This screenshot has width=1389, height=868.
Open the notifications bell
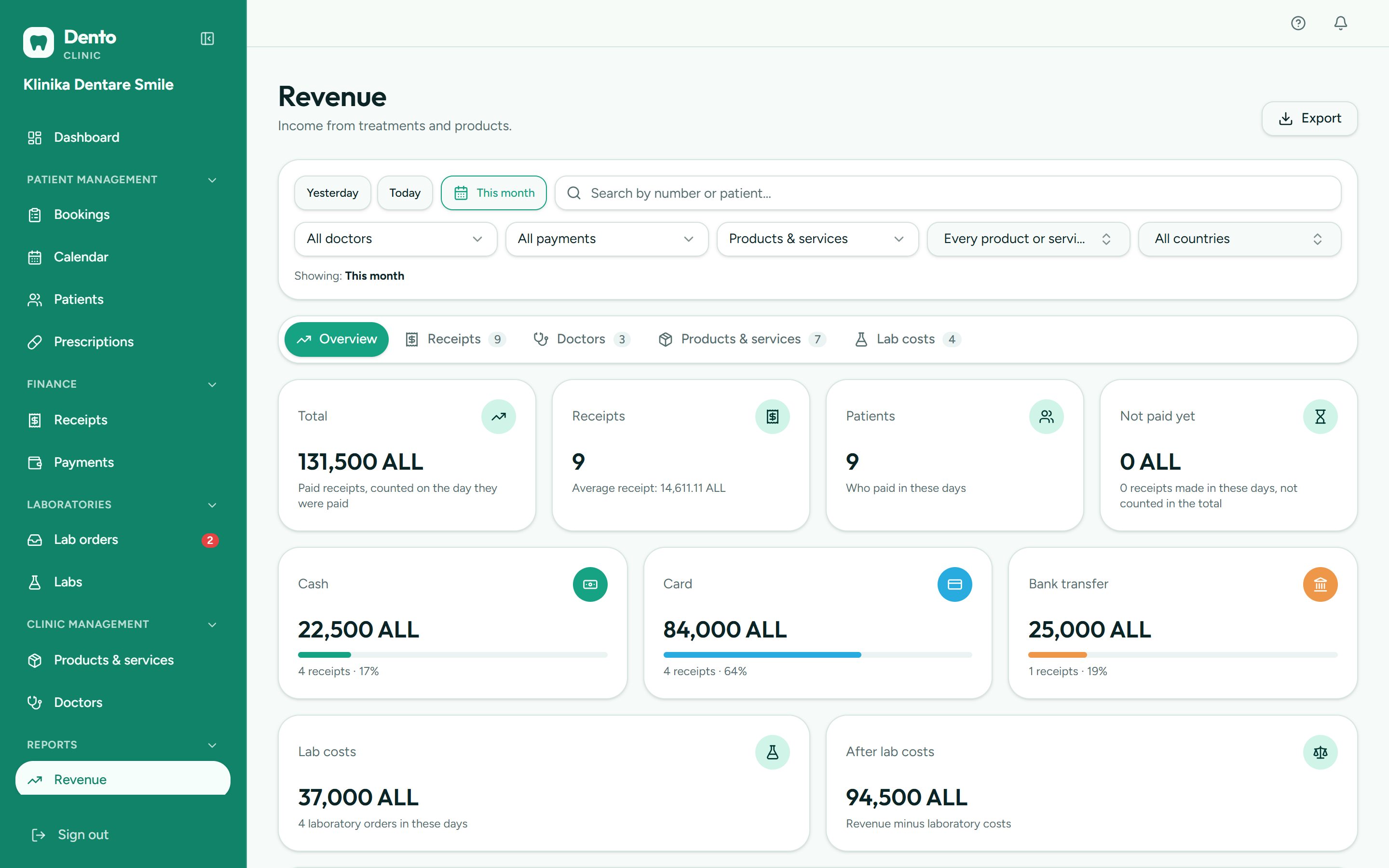click(1340, 23)
